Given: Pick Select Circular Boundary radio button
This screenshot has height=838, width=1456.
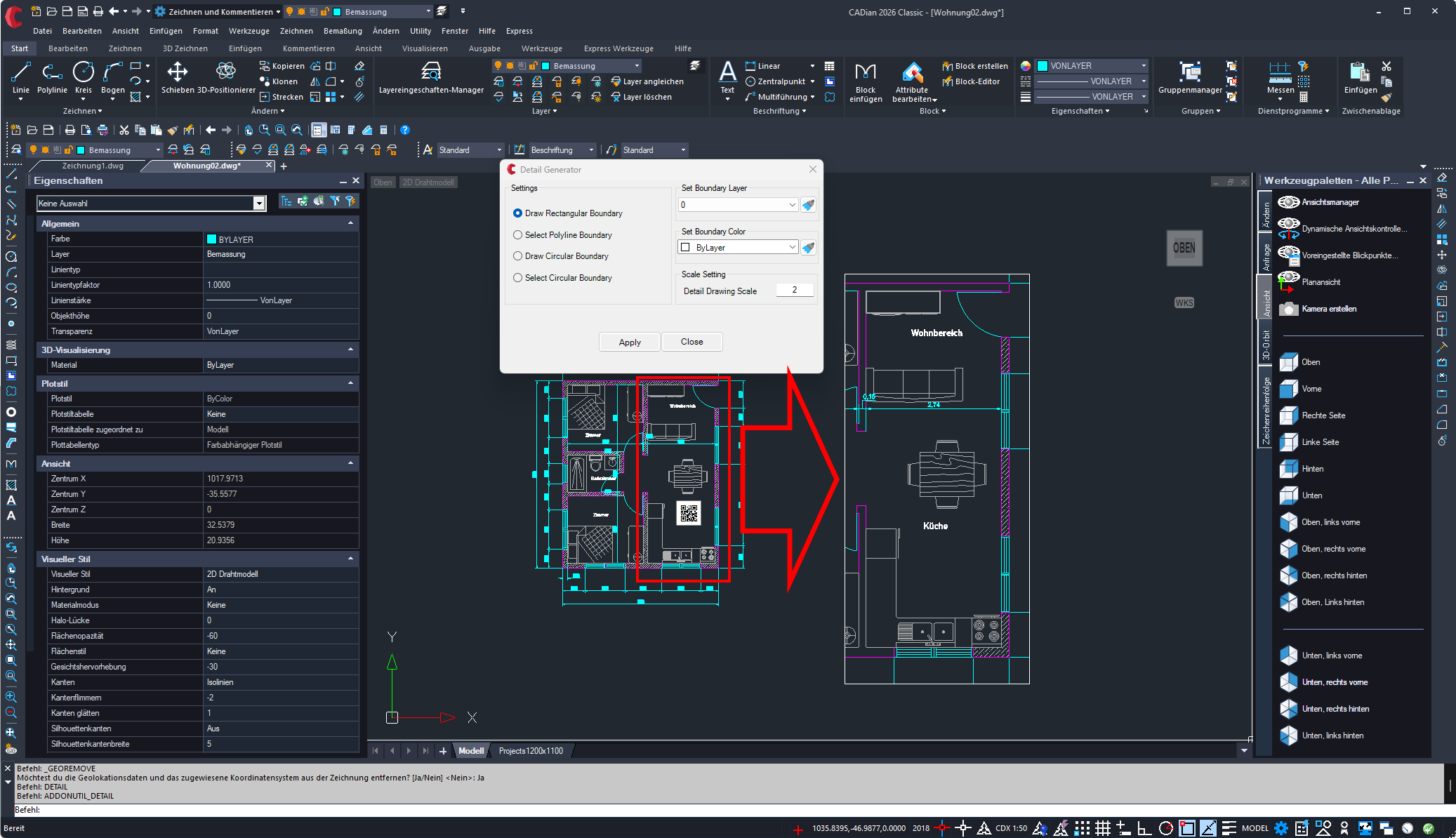Looking at the screenshot, I should 517,278.
